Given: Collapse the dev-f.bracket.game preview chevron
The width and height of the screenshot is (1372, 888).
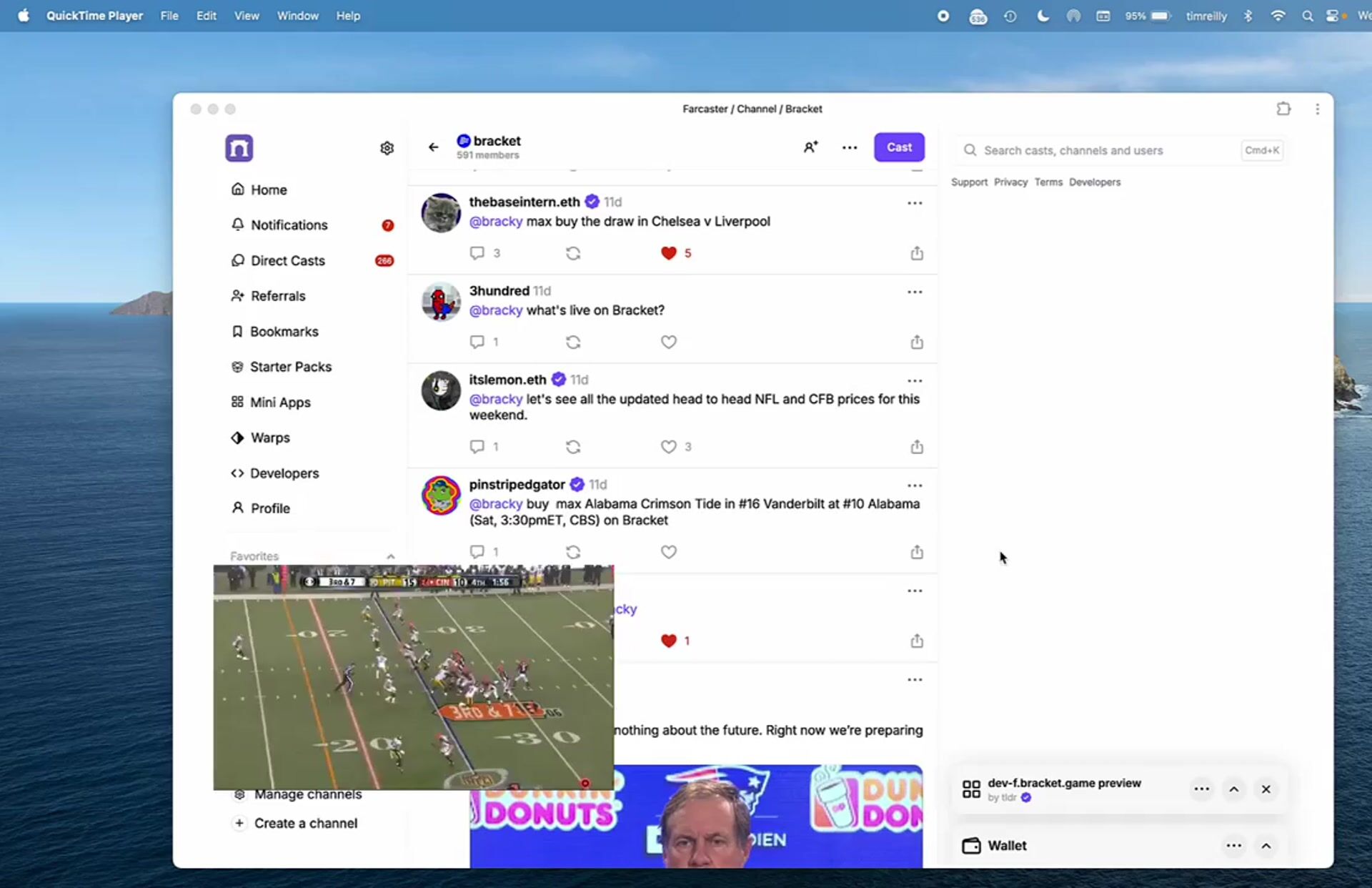Looking at the screenshot, I should 1233,789.
